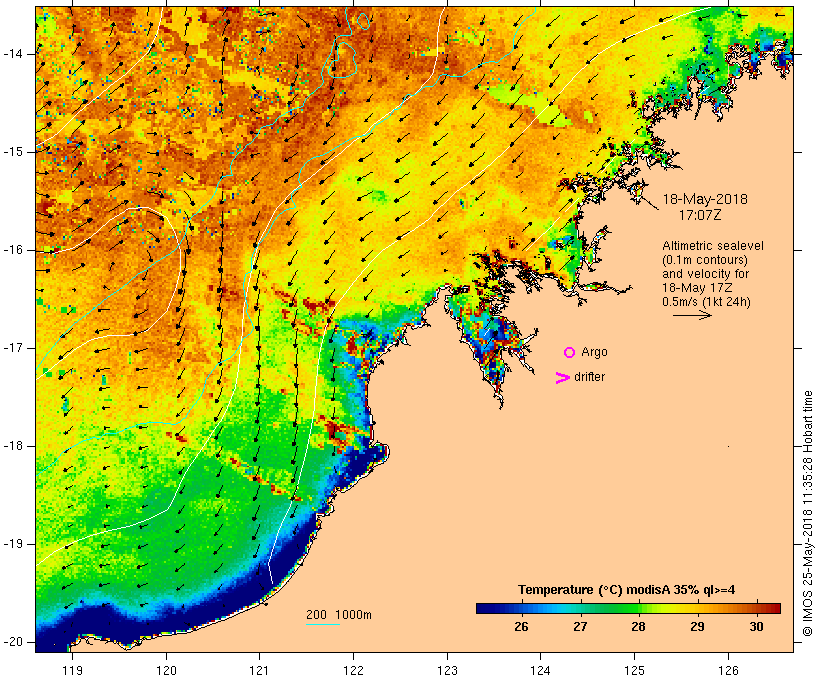
Task: Click the 'Temperature (°C) modisA 35% ql>=4' title
Action: 626,590
